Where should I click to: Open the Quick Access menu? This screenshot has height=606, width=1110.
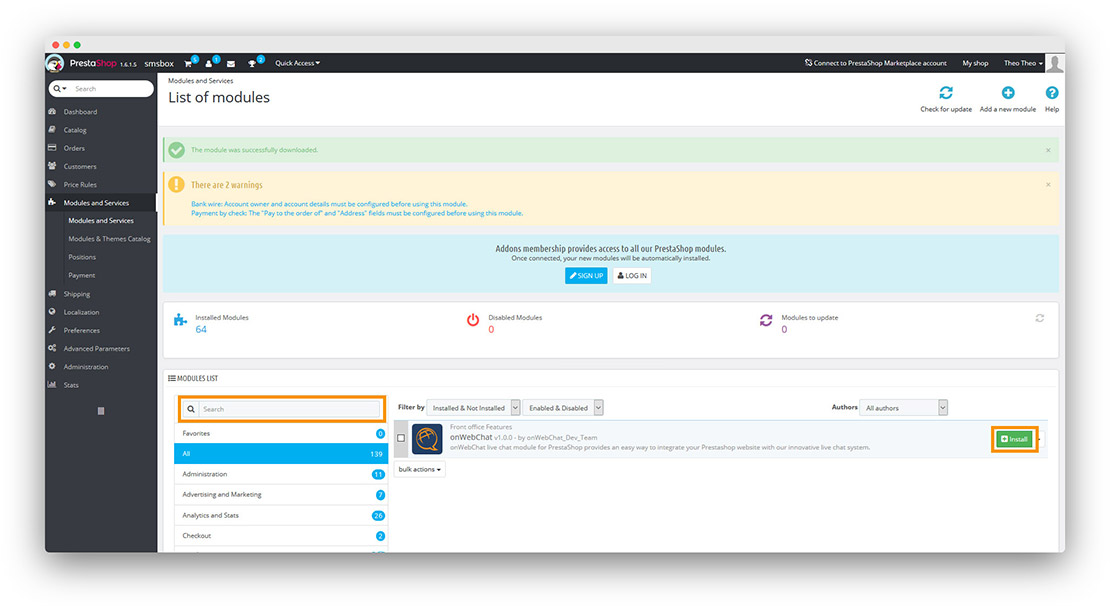pyautogui.click(x=297, y=63)
